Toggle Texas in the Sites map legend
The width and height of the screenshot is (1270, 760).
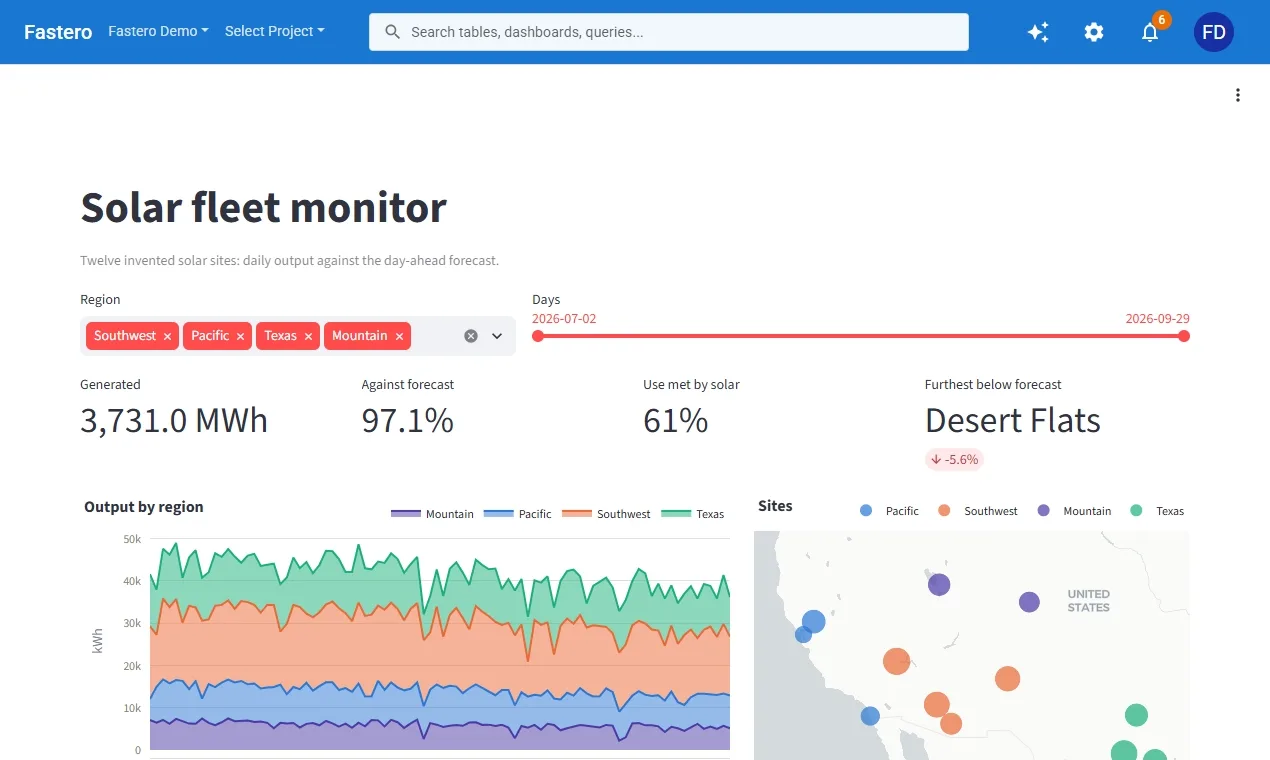(1157, 511)
